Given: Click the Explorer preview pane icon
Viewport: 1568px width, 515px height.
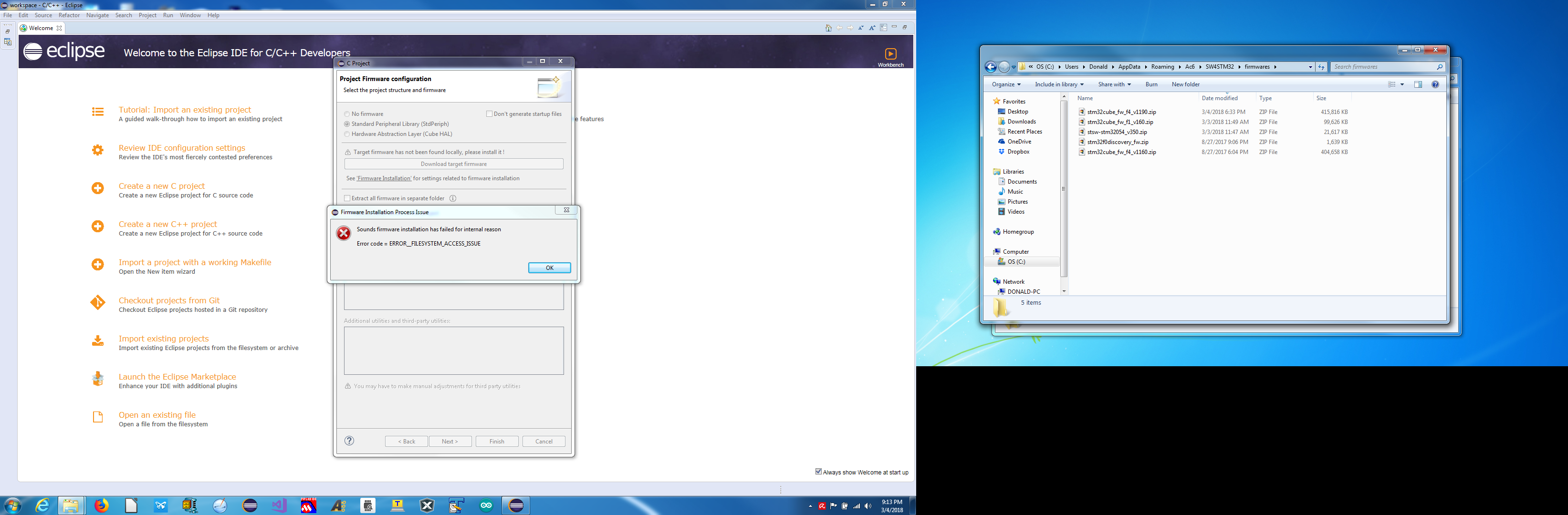Looking at the screenshot, I should [x=1418, y=84].
